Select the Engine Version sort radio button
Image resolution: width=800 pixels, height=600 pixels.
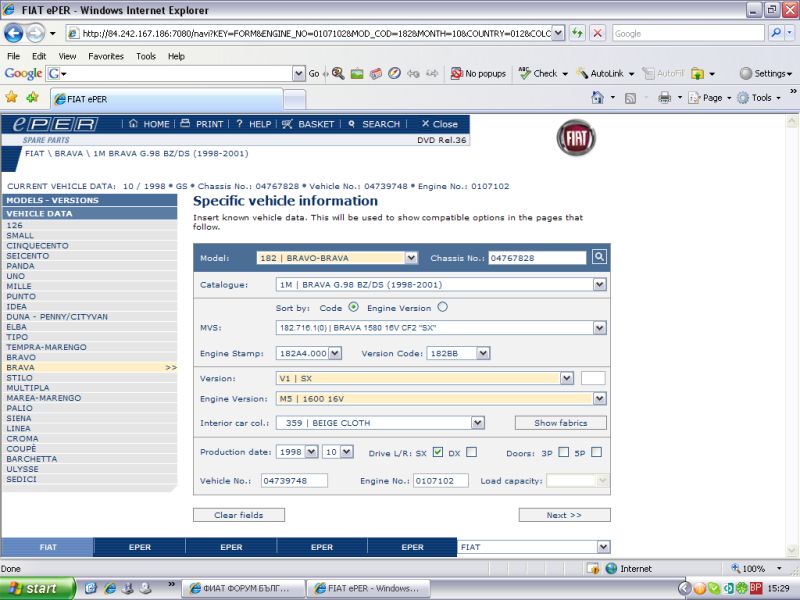(442, 307)
